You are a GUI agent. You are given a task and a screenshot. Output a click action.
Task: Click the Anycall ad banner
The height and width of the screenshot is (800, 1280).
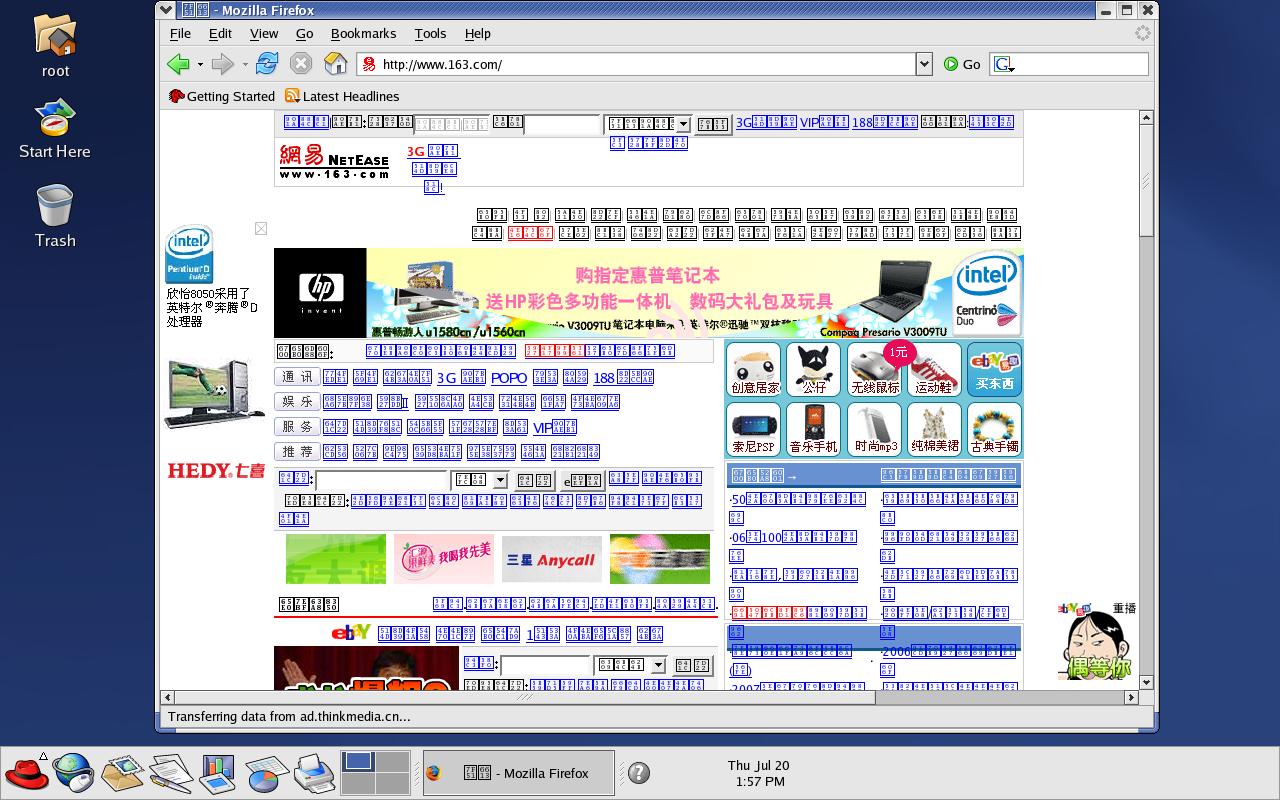point(552,559)
